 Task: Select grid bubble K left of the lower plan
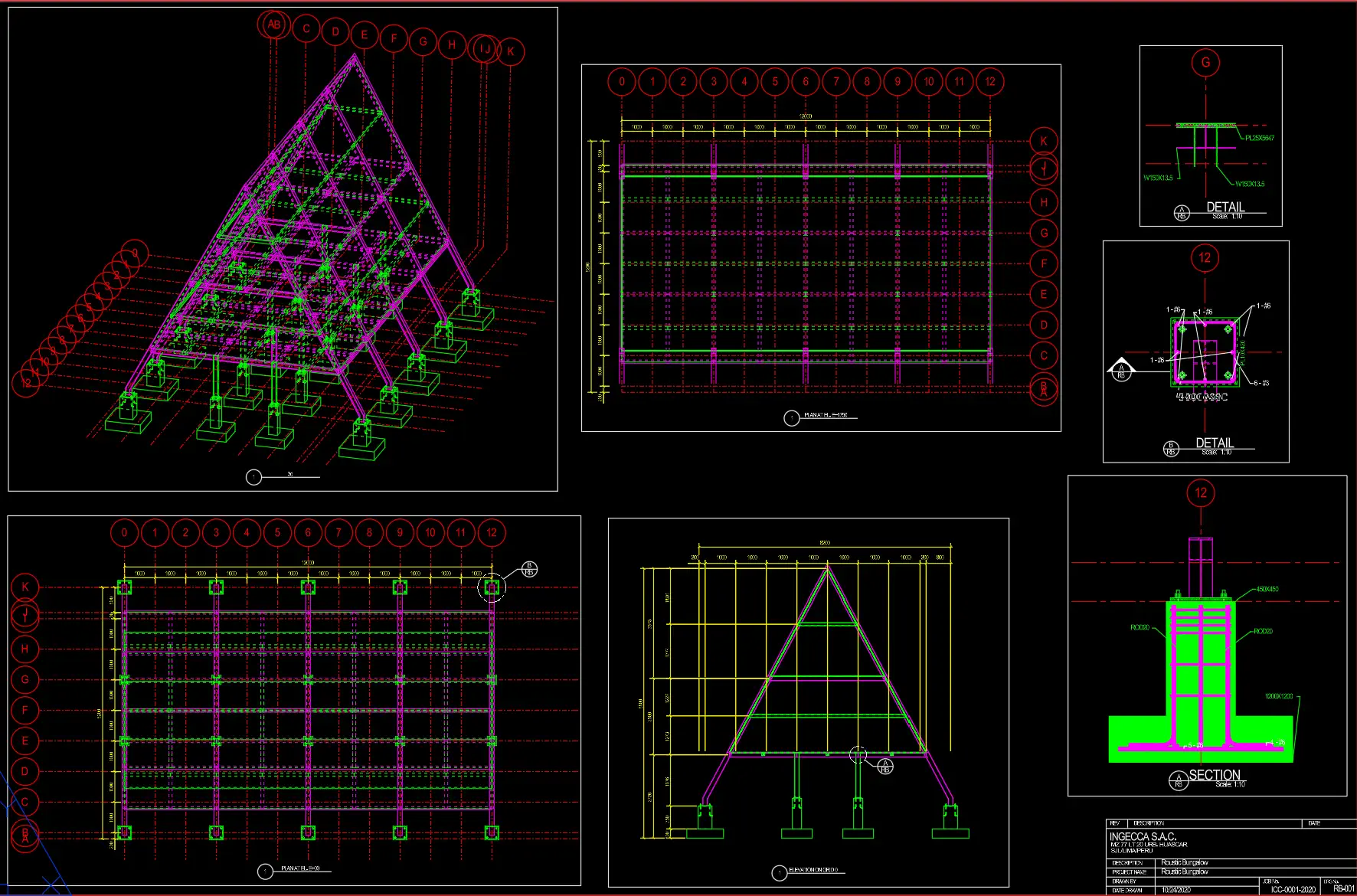(x=25, y=587)
